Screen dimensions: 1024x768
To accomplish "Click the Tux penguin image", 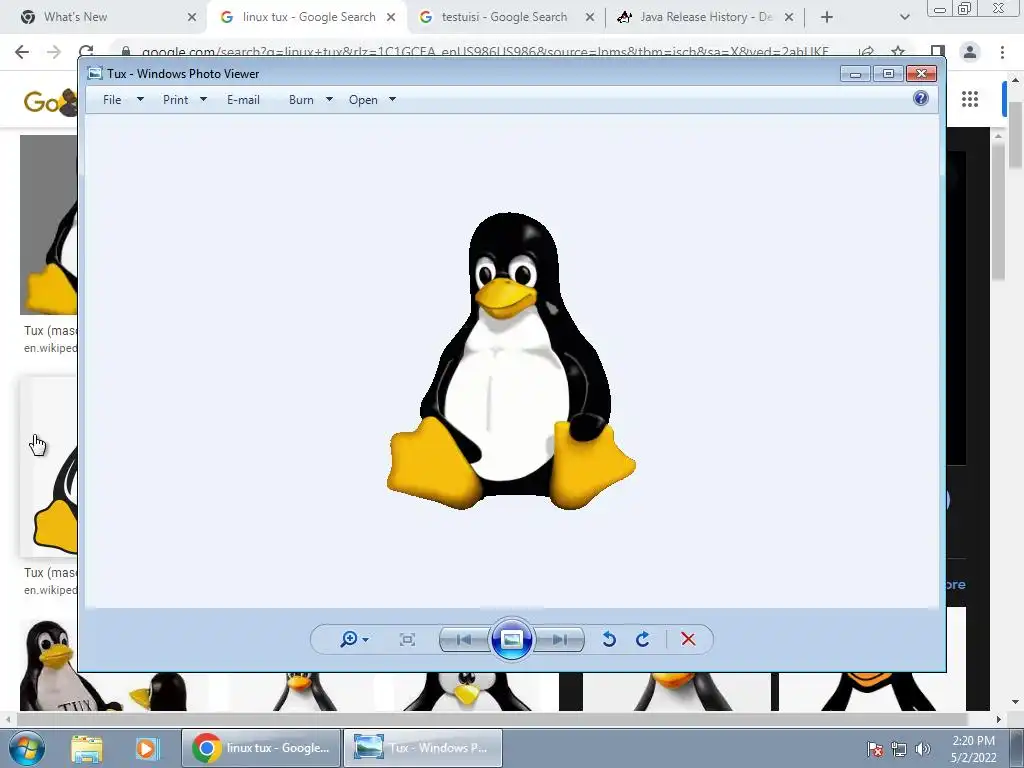I will (511, 361).
